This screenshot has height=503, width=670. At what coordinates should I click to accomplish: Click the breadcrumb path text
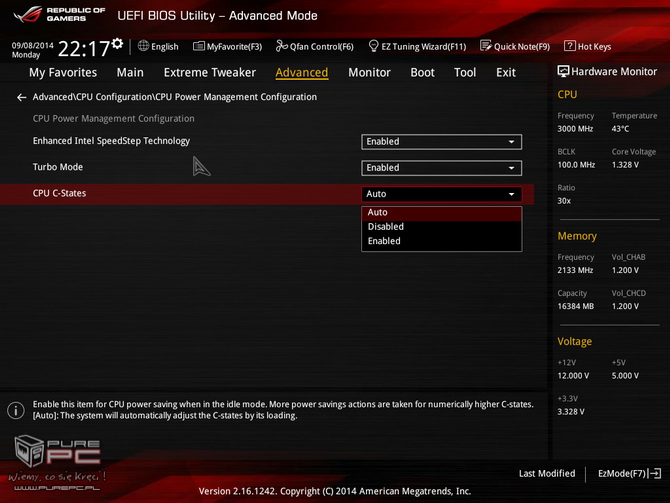(175, 97)
